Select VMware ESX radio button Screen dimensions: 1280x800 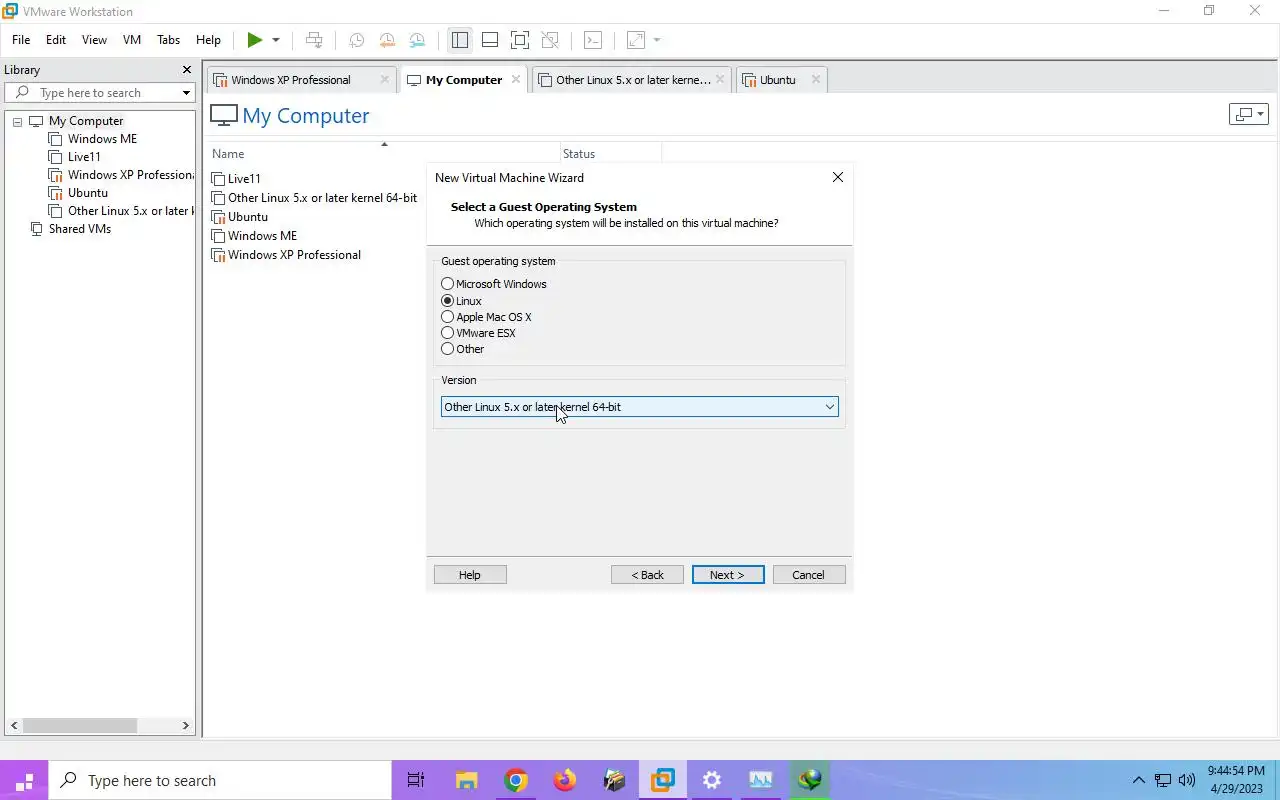pyautogui.click(x=448, y=333)
